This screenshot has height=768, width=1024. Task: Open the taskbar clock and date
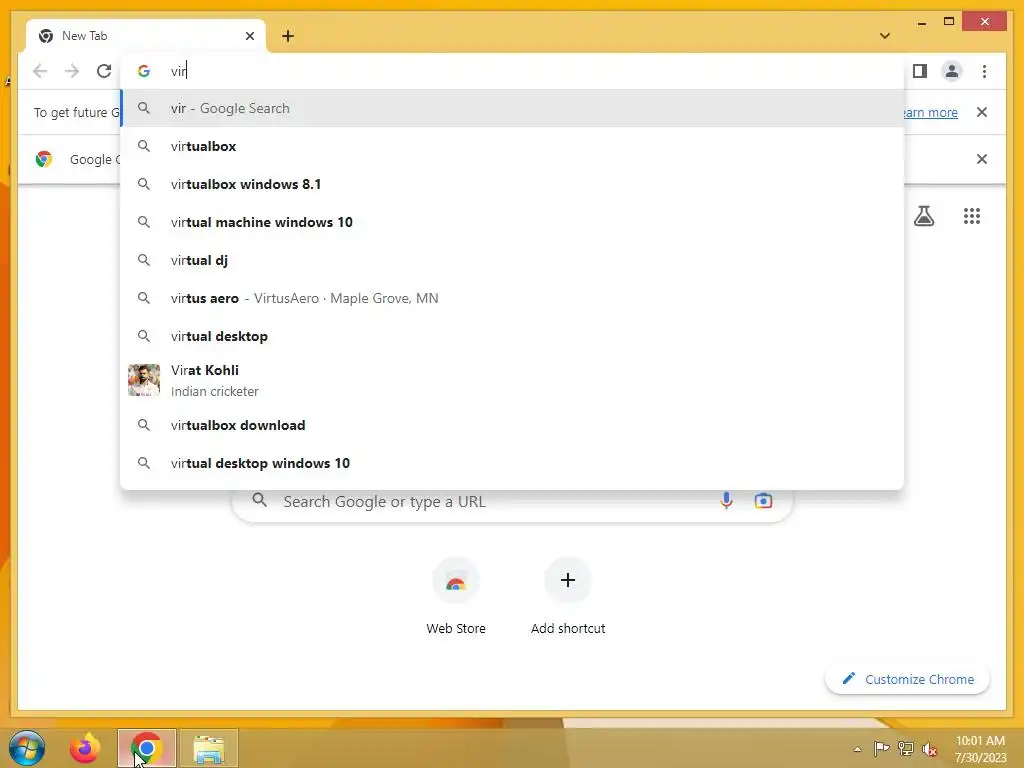pos(980,749)
